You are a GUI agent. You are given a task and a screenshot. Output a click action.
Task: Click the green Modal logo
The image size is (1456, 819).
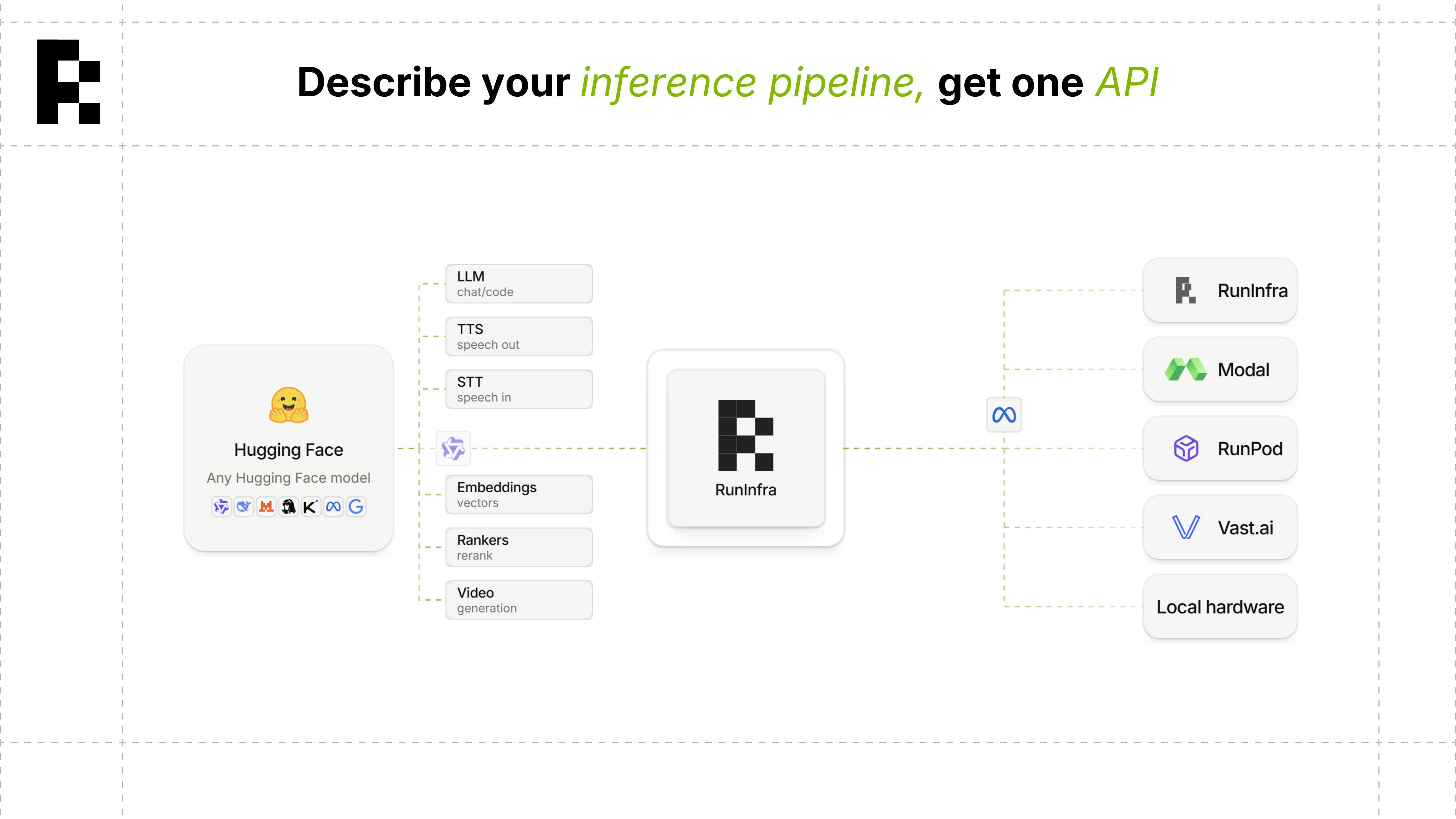1186,370
